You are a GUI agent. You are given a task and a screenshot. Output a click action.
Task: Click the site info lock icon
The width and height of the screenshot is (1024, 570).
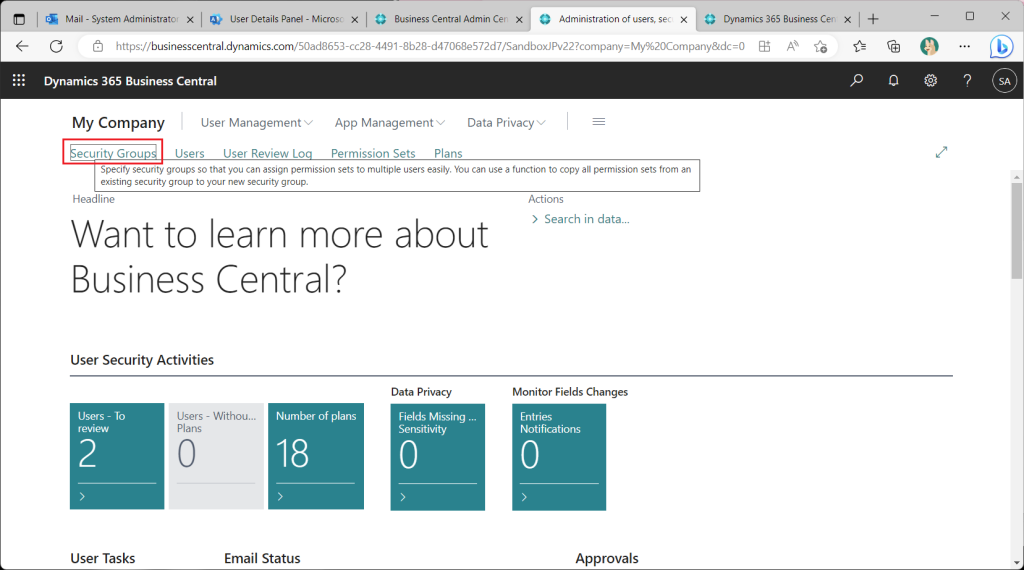tap(98, 46)
